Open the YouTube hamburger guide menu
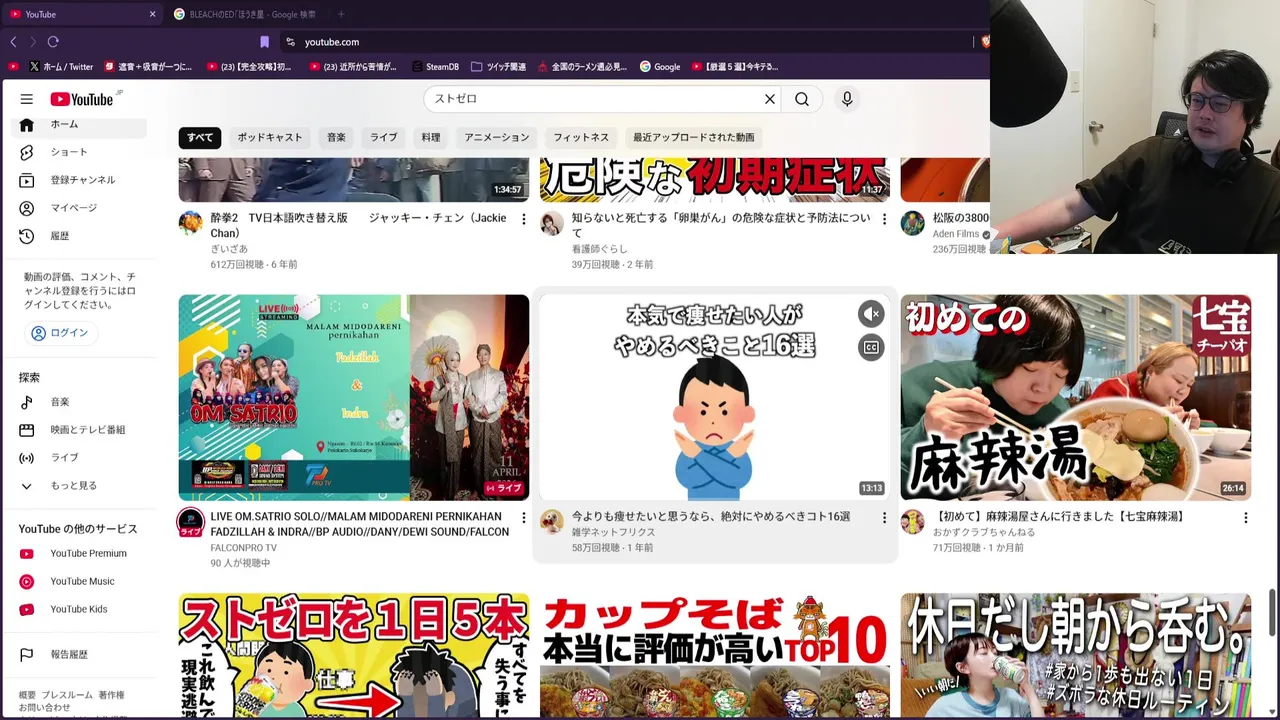This screenshot has height=720, width=1280. click(27, 99)
